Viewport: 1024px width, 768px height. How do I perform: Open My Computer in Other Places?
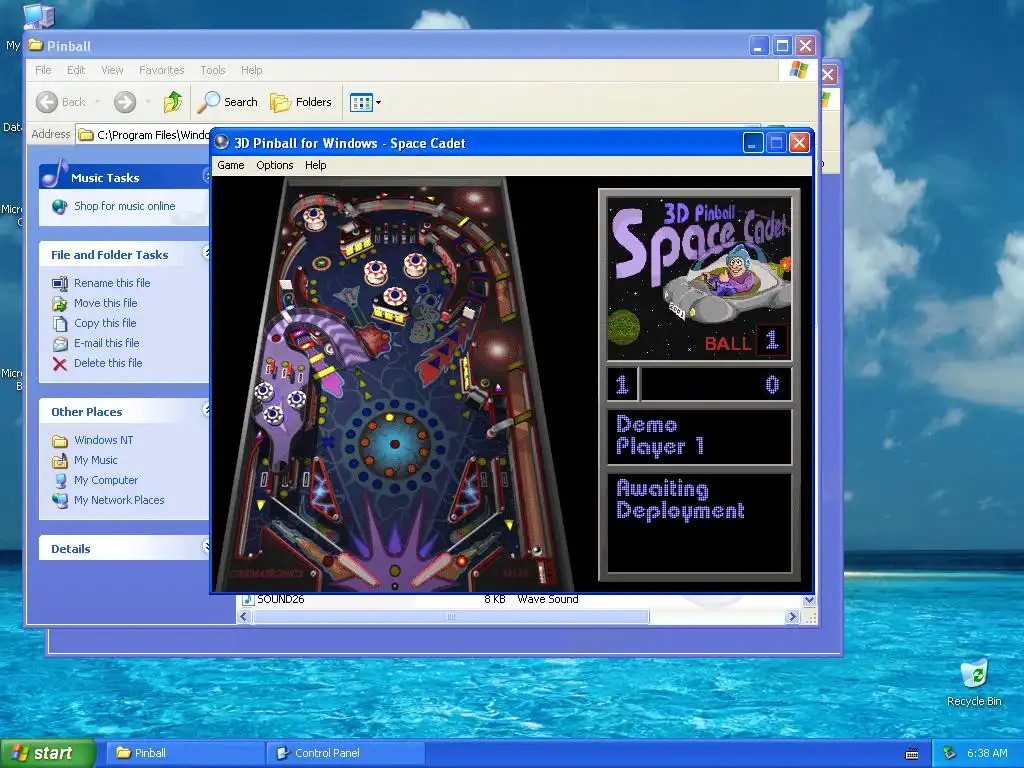tap(106, 480)
